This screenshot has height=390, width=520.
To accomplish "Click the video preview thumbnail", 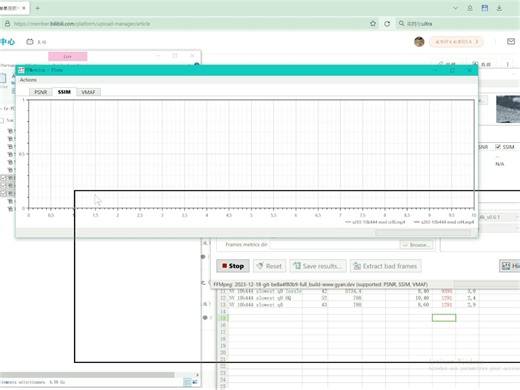I will (x=508, y=109).
